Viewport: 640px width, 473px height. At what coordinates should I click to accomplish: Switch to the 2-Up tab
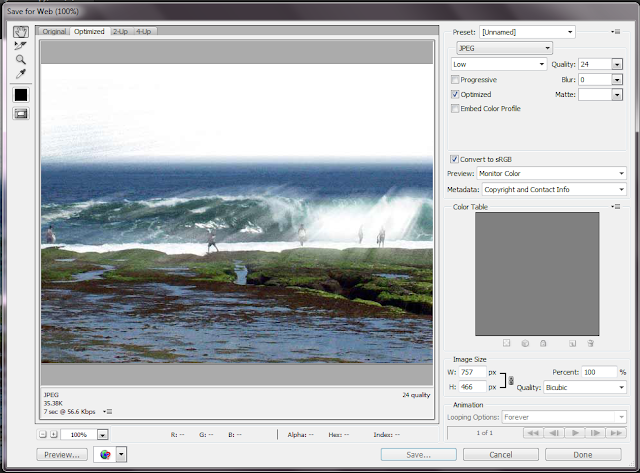click(120, 31)
